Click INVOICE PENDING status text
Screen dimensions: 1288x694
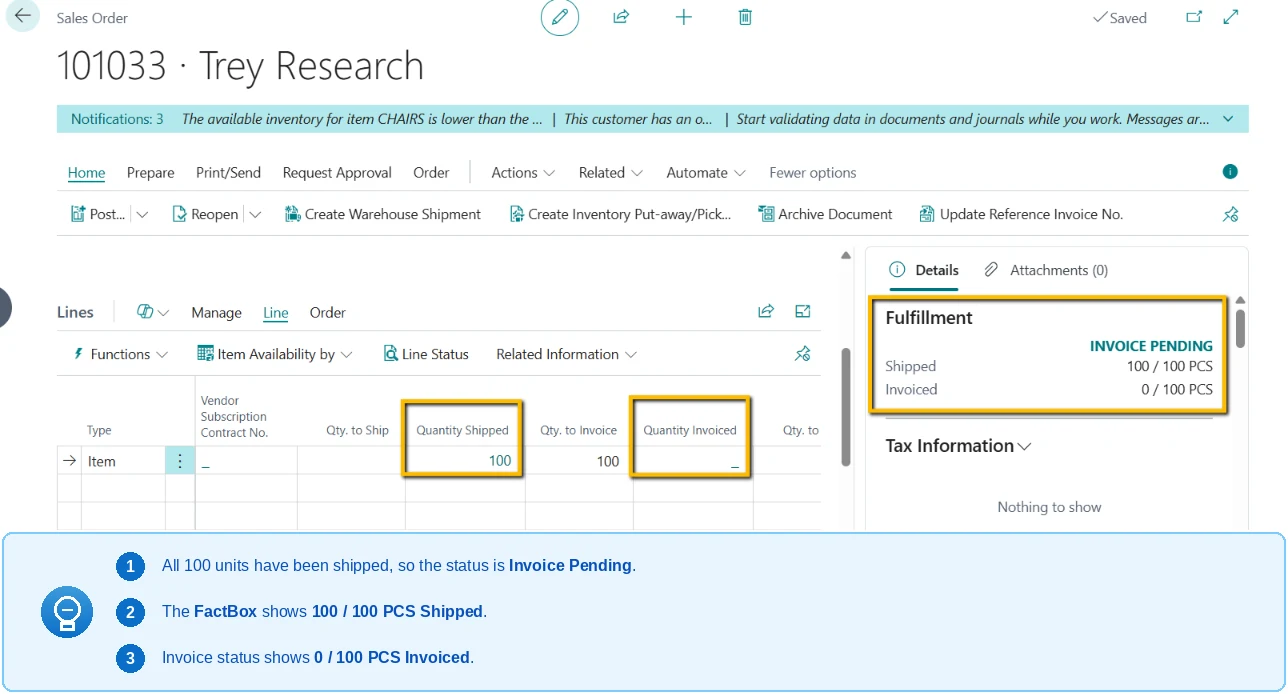tap(1151, 346)
